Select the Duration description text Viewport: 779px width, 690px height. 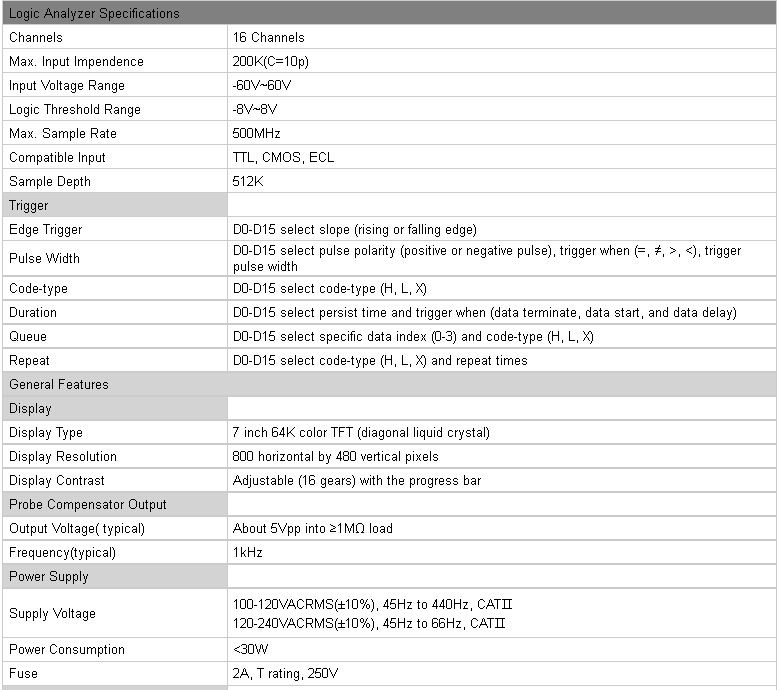tap(484, 312)
